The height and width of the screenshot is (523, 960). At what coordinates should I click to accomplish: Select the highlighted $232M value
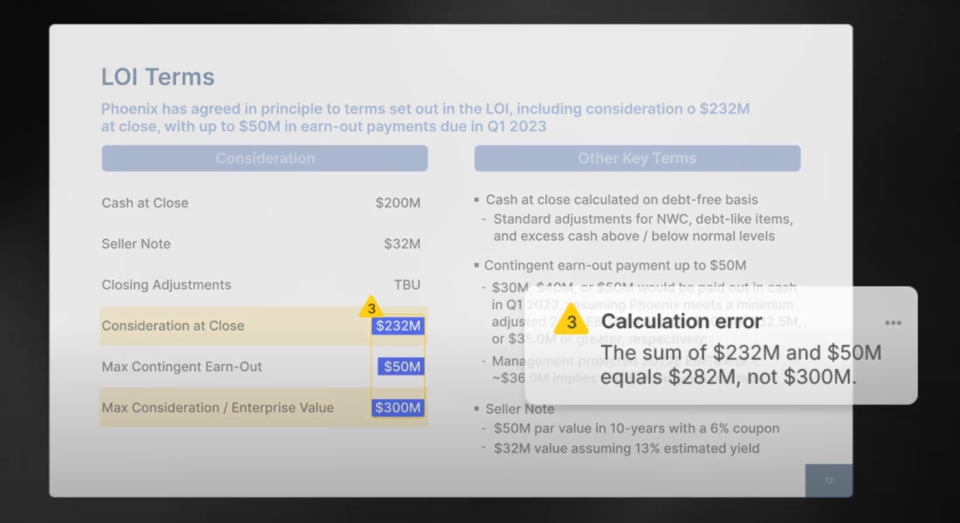(x=398, y=326)
